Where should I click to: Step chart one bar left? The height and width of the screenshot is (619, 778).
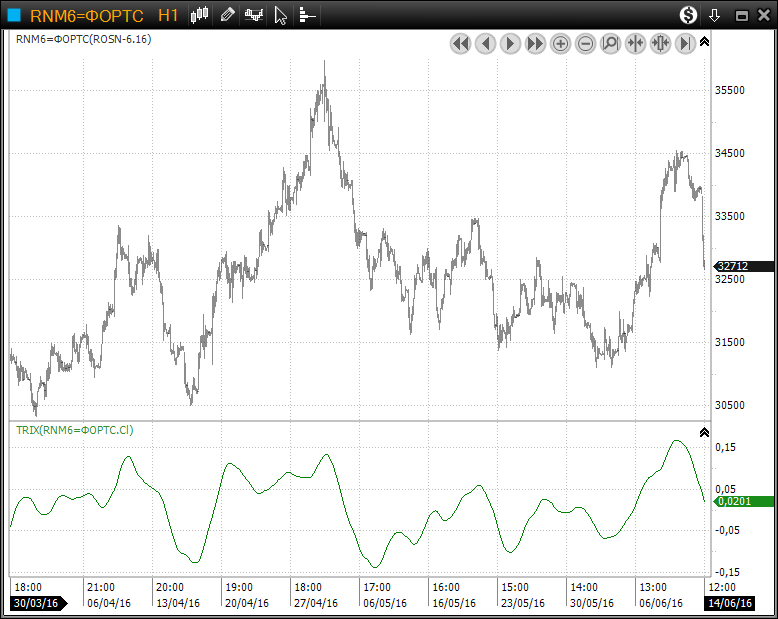[485, 43]
